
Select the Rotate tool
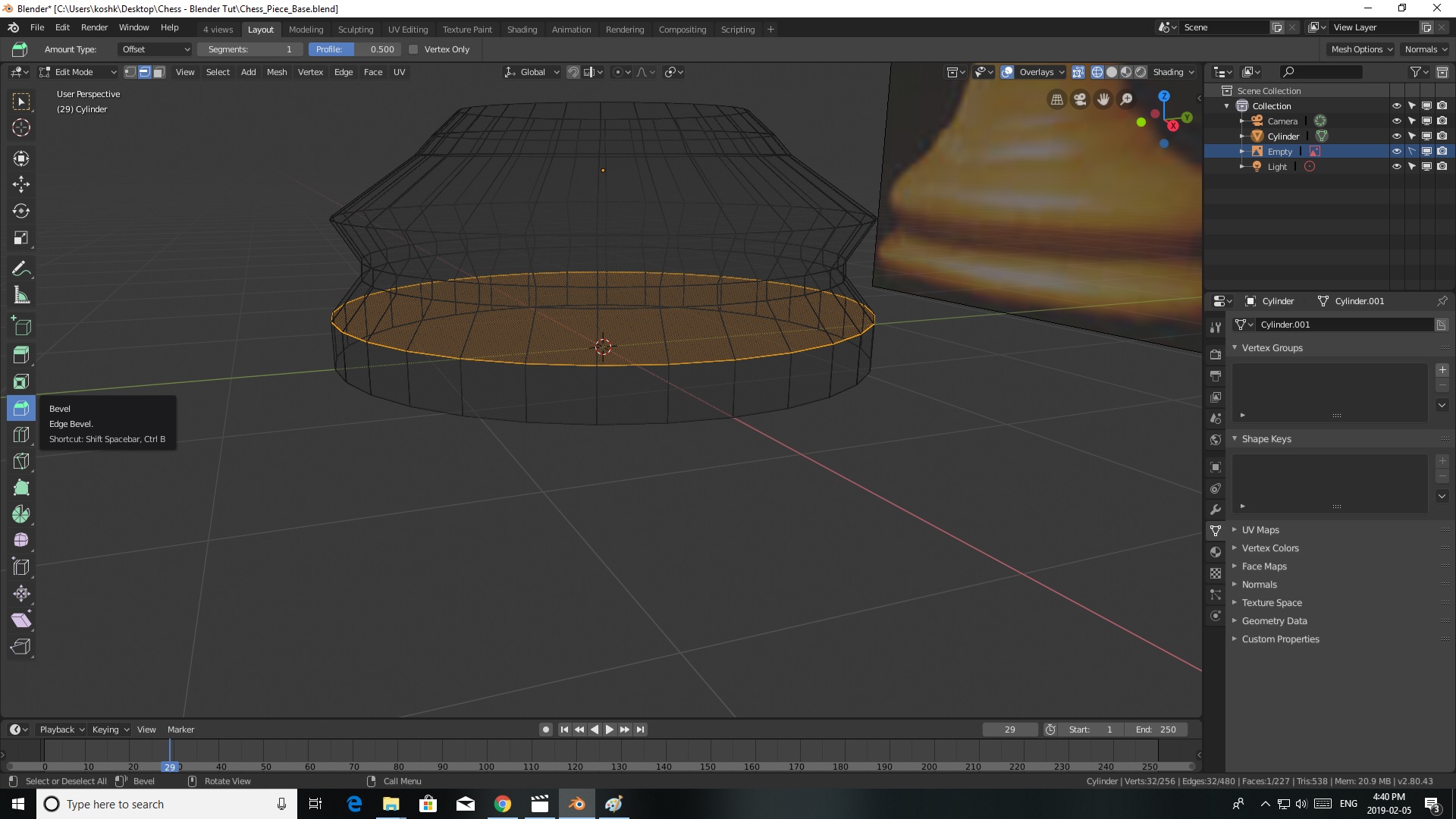tap(21, 211)
